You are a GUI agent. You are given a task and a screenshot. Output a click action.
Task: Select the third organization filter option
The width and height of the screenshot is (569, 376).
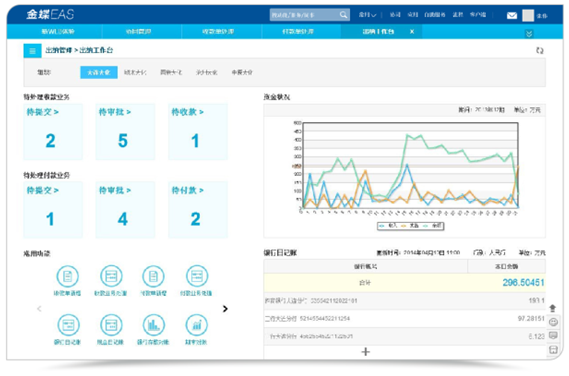(171, 73)
